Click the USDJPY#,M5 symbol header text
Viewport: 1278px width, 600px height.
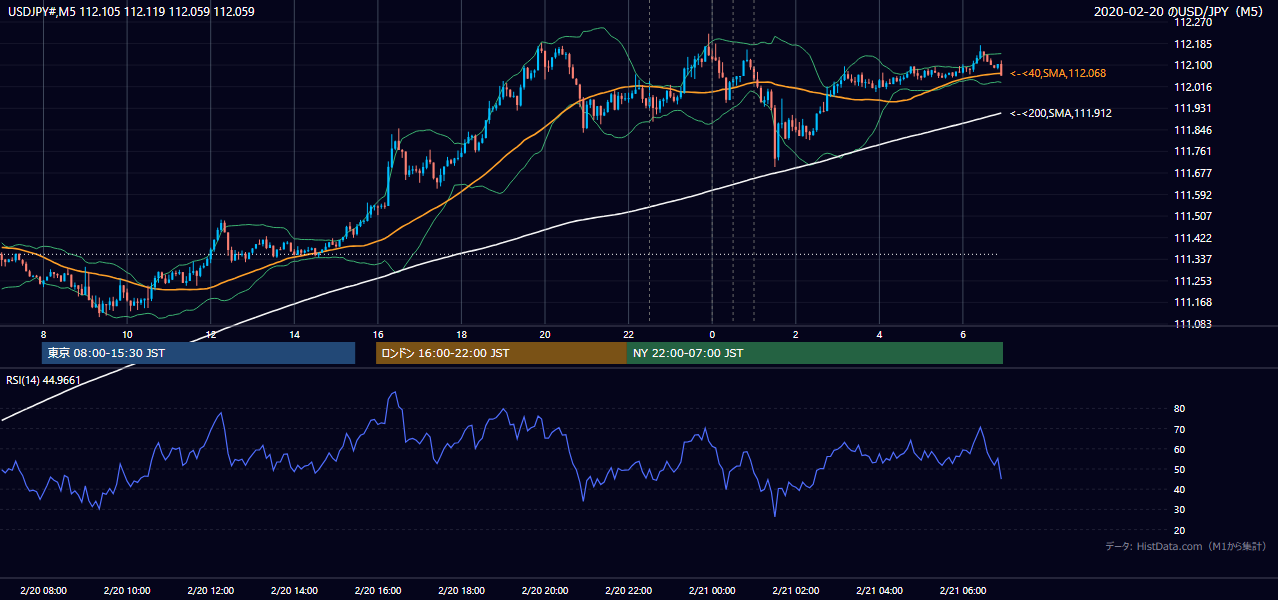pos(130,12)
